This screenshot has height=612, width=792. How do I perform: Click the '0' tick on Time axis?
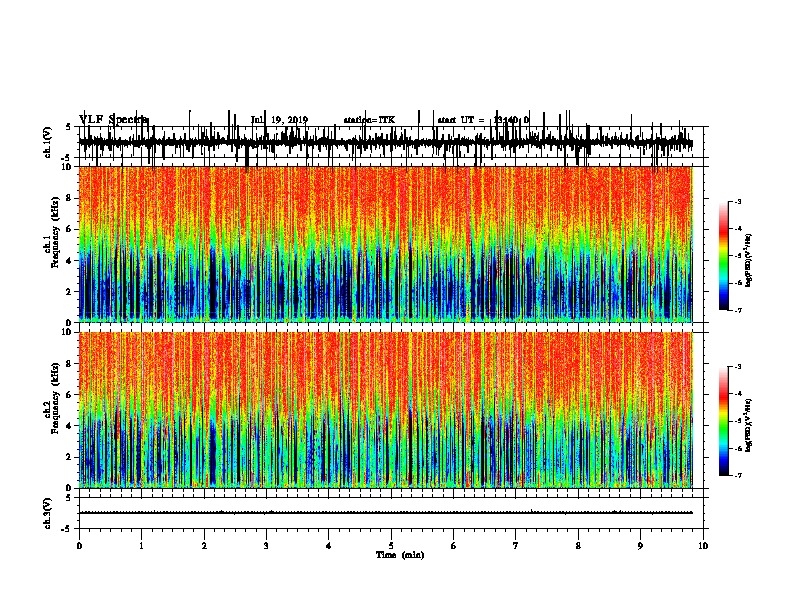79,546
